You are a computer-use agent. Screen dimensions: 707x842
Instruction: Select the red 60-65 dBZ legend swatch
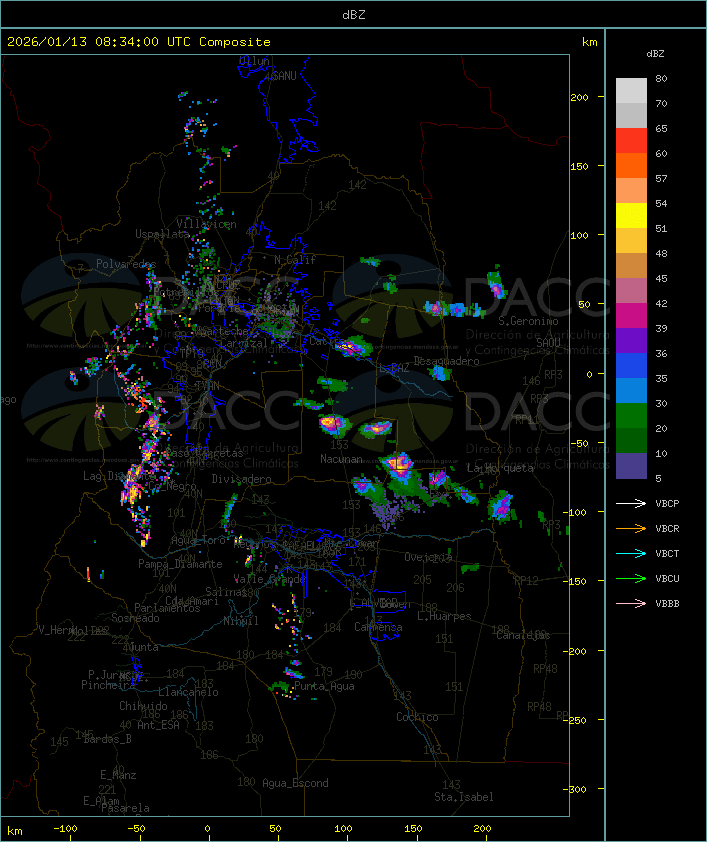coord(631,141)
